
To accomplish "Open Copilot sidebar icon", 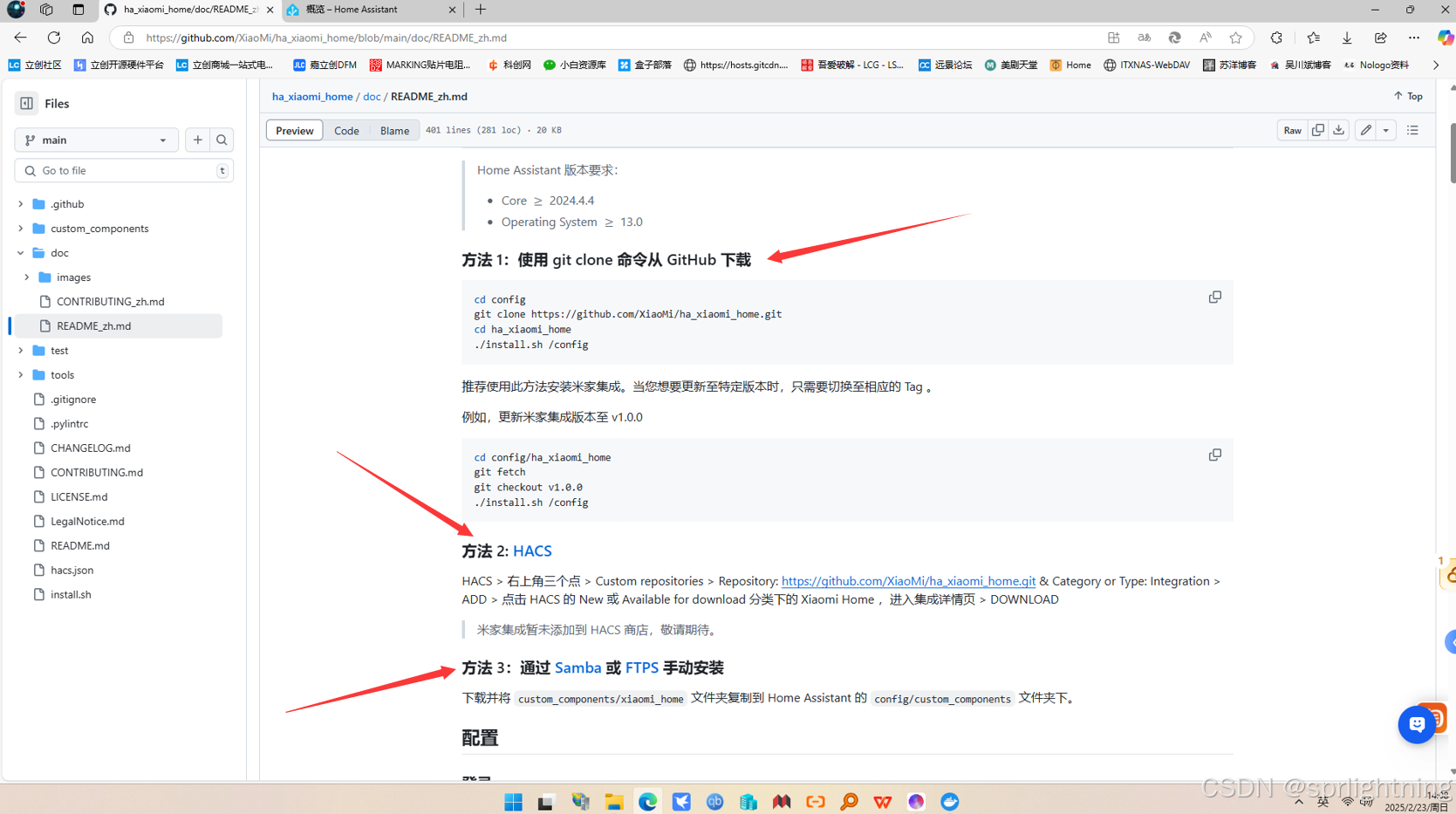I will tap(1445, 38).
